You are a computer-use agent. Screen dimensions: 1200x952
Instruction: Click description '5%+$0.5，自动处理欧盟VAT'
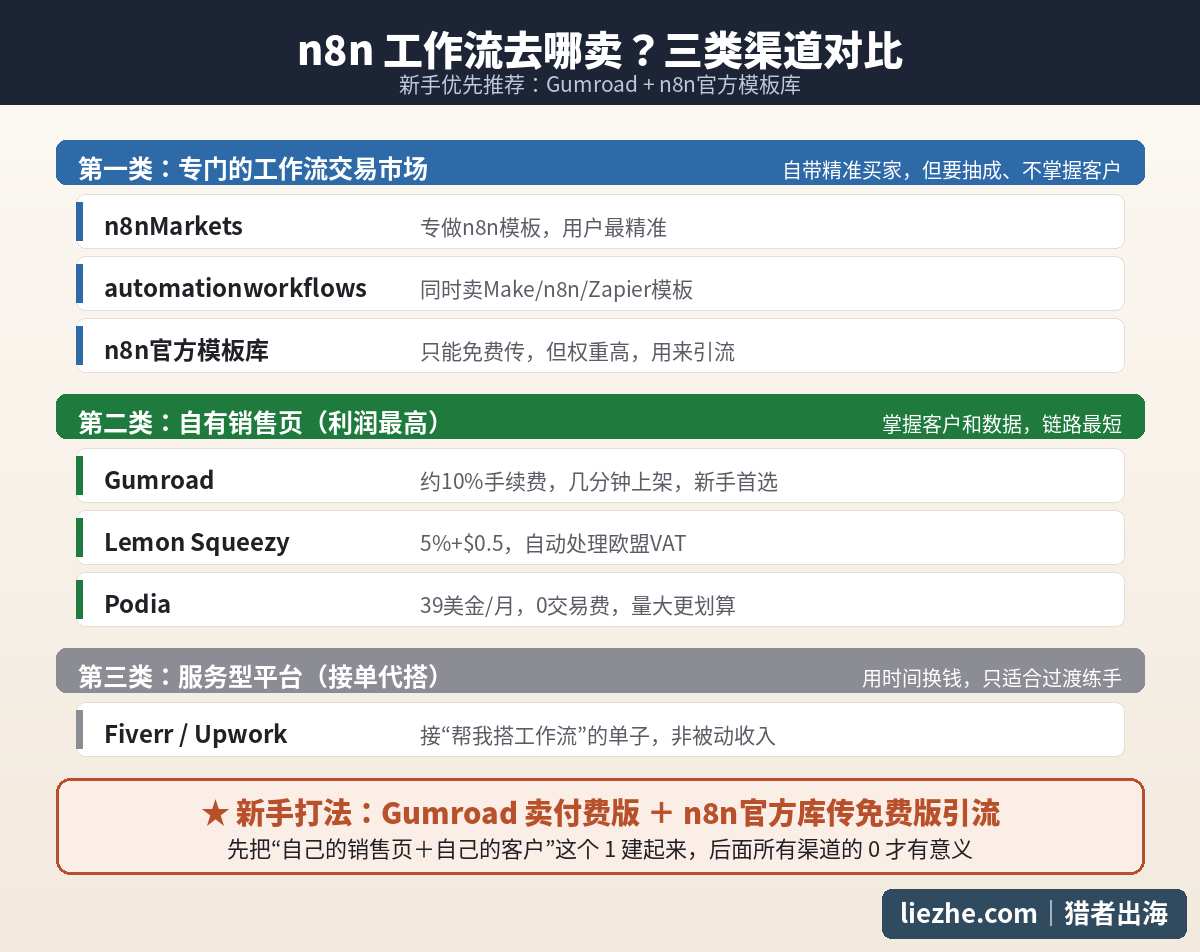tap(553, 544)
